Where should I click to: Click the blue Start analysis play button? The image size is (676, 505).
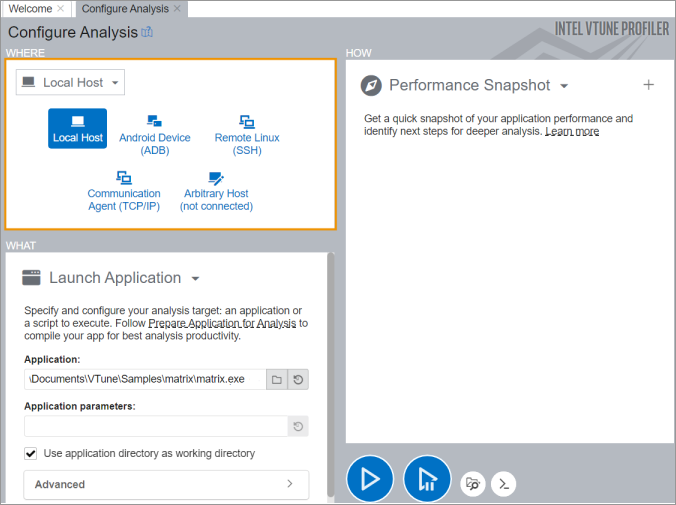click(369, 479)
